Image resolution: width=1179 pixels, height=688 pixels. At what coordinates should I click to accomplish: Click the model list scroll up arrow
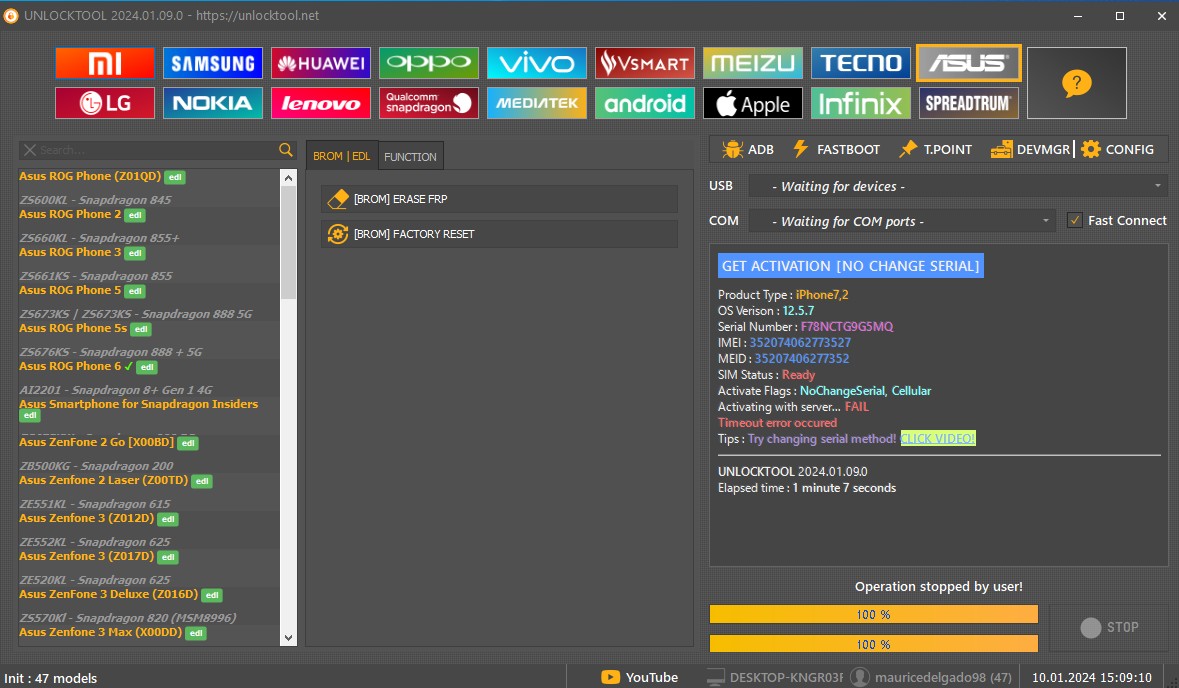tap(288, 177)
